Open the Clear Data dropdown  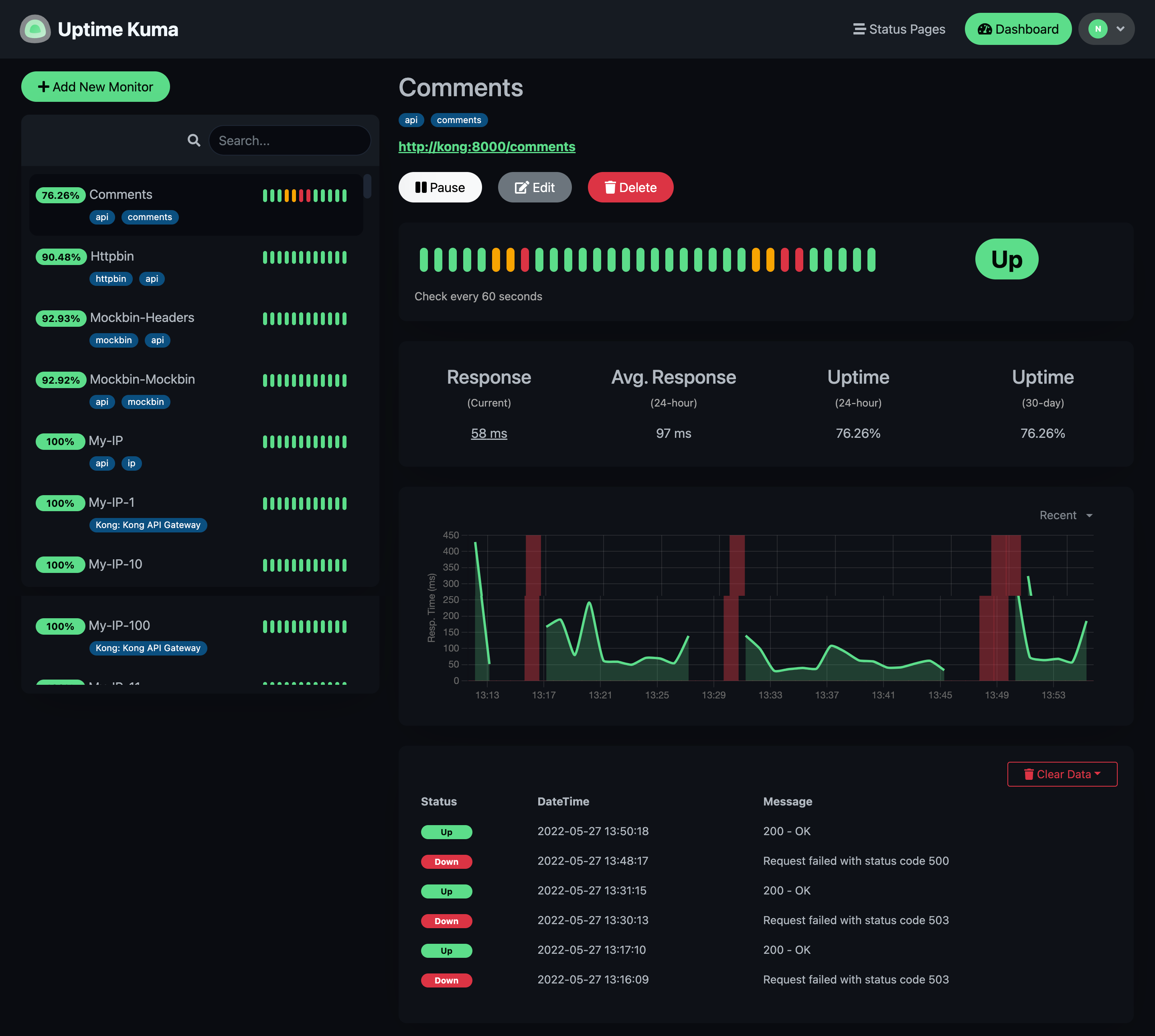click(1062, 774)
